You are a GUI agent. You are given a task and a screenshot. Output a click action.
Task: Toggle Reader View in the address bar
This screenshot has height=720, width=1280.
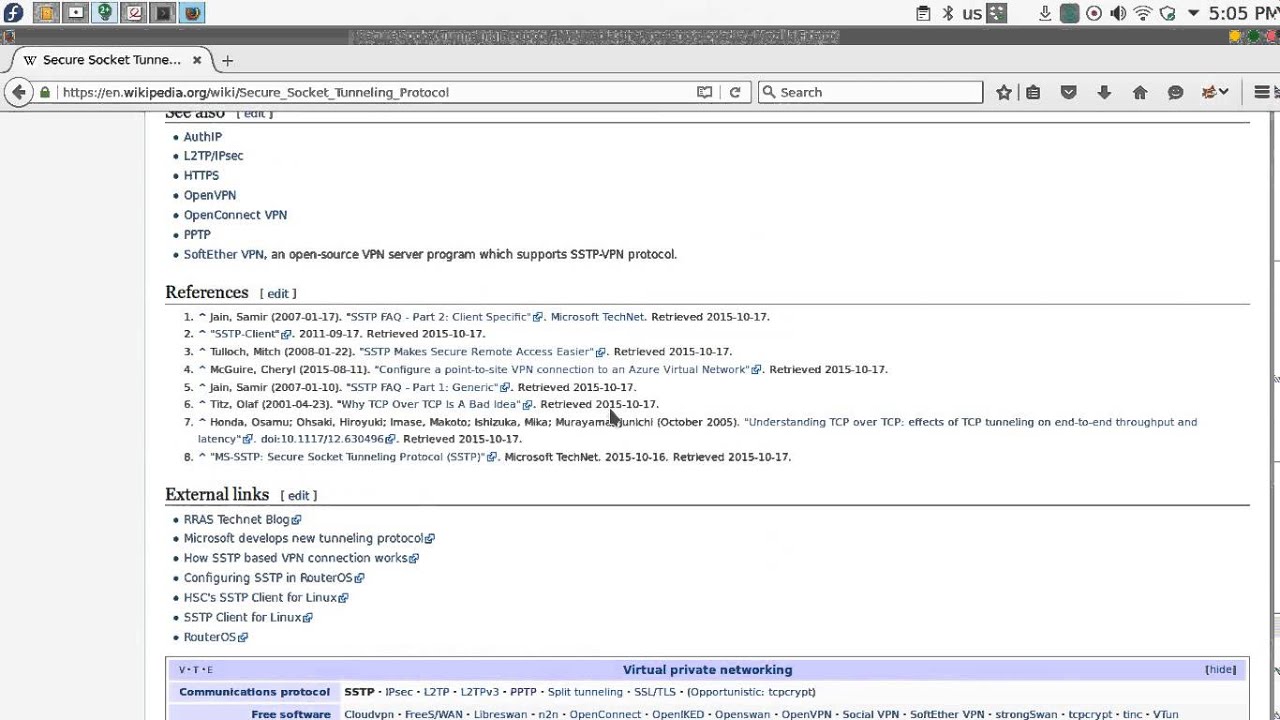(x=705, y=92)
